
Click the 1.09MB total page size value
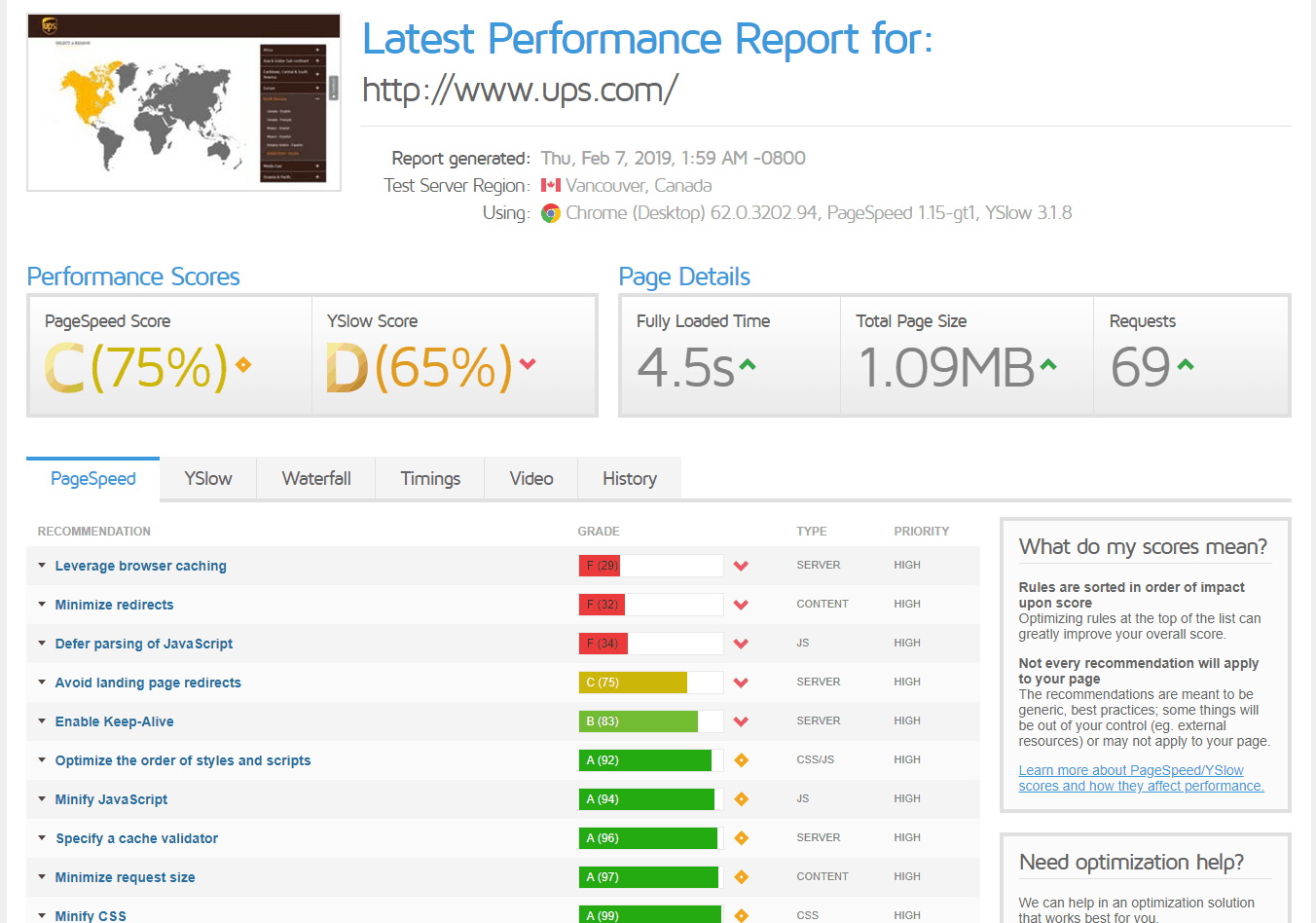point(946,368)
